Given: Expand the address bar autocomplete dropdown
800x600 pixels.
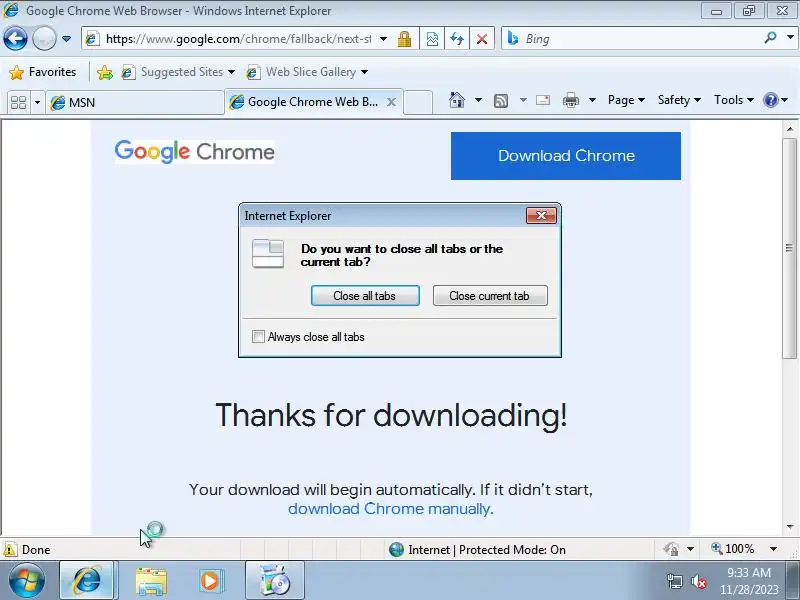Looking at the screenshot, I should pyautogui.click(x=384, y=39).
